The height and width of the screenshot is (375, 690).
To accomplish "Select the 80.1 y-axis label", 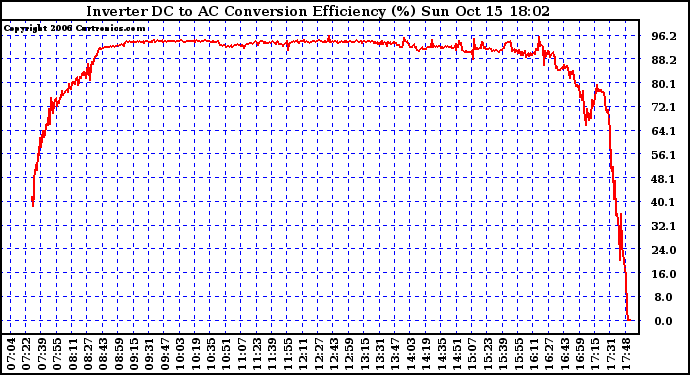I will [x=664, y=84].
